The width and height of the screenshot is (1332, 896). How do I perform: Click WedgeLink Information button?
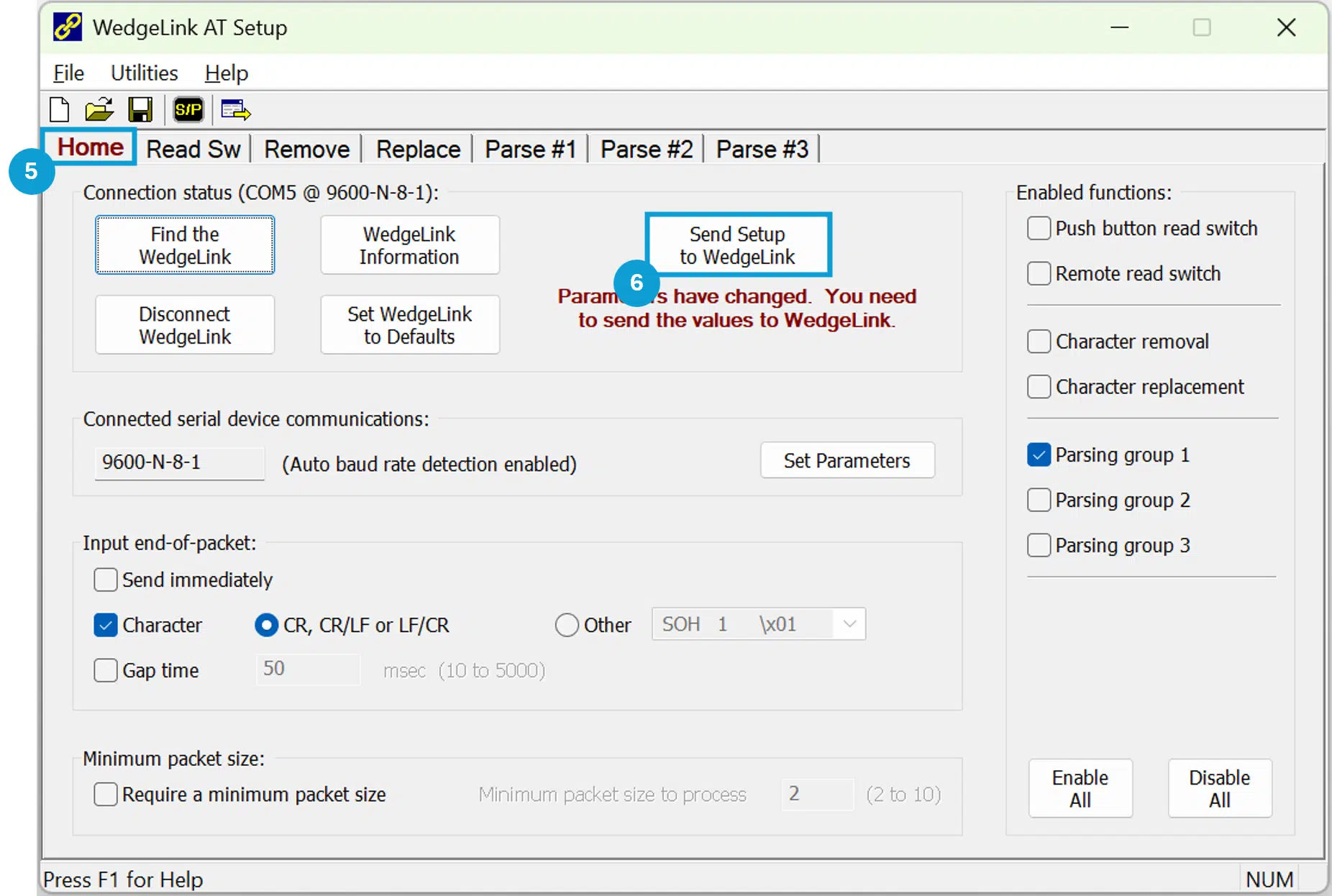(x=409, y=245)
